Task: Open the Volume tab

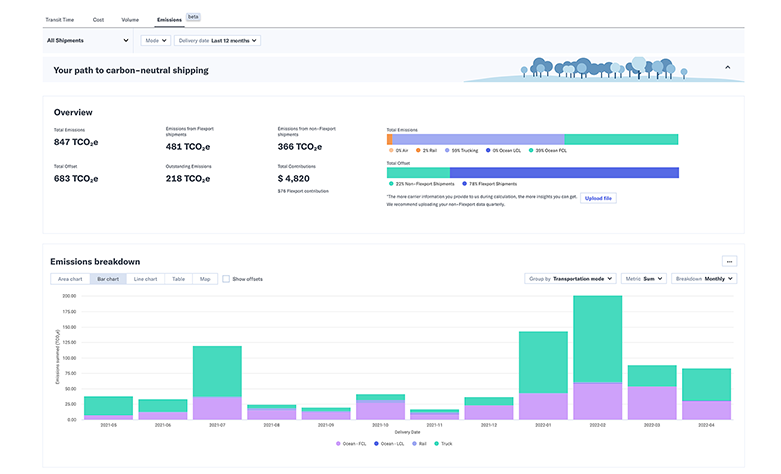Action: click(130, 20)
